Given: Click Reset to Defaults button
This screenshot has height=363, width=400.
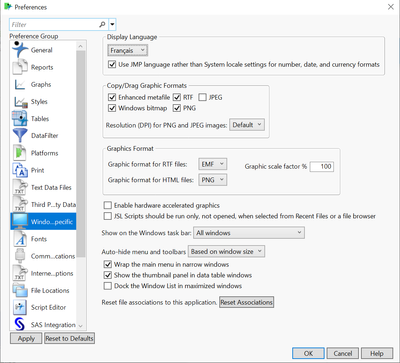Looking at the screenshot, I should coord(69,338).
